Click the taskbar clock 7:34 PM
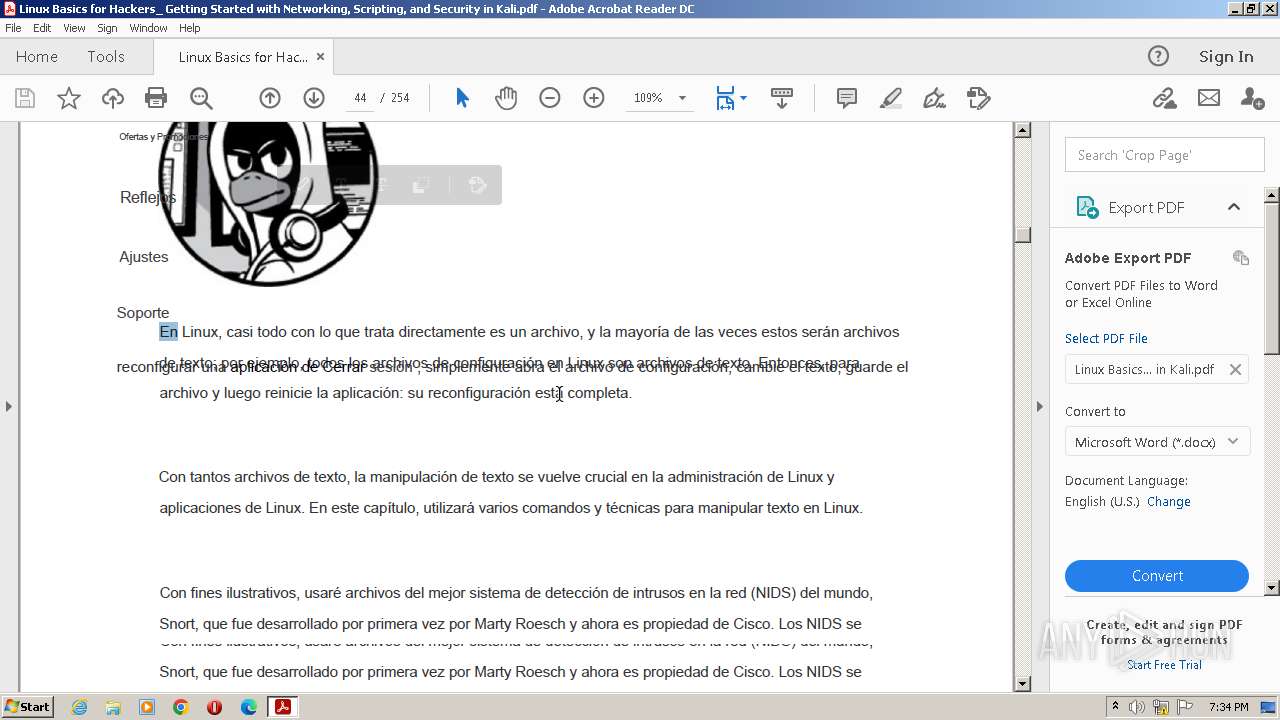The width and height of the screenshot is (1280, 720). [x=1228, y=707]
